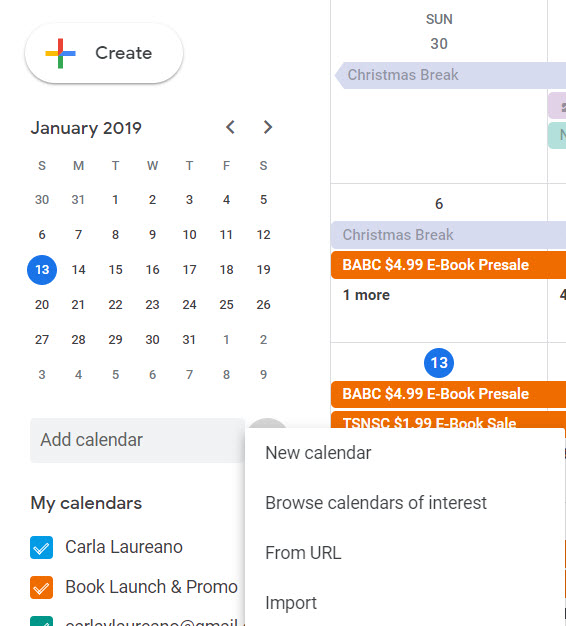Viewport: 566px width, 626px height.
Task: Toggle the teal gmail calendar checkbox
Action: tap(42, 621)
